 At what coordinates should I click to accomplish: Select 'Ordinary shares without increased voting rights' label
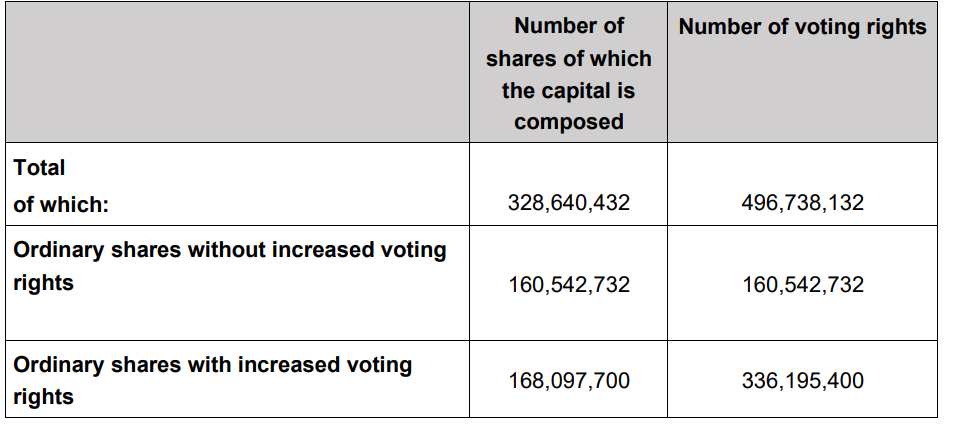tap(230, 266)
